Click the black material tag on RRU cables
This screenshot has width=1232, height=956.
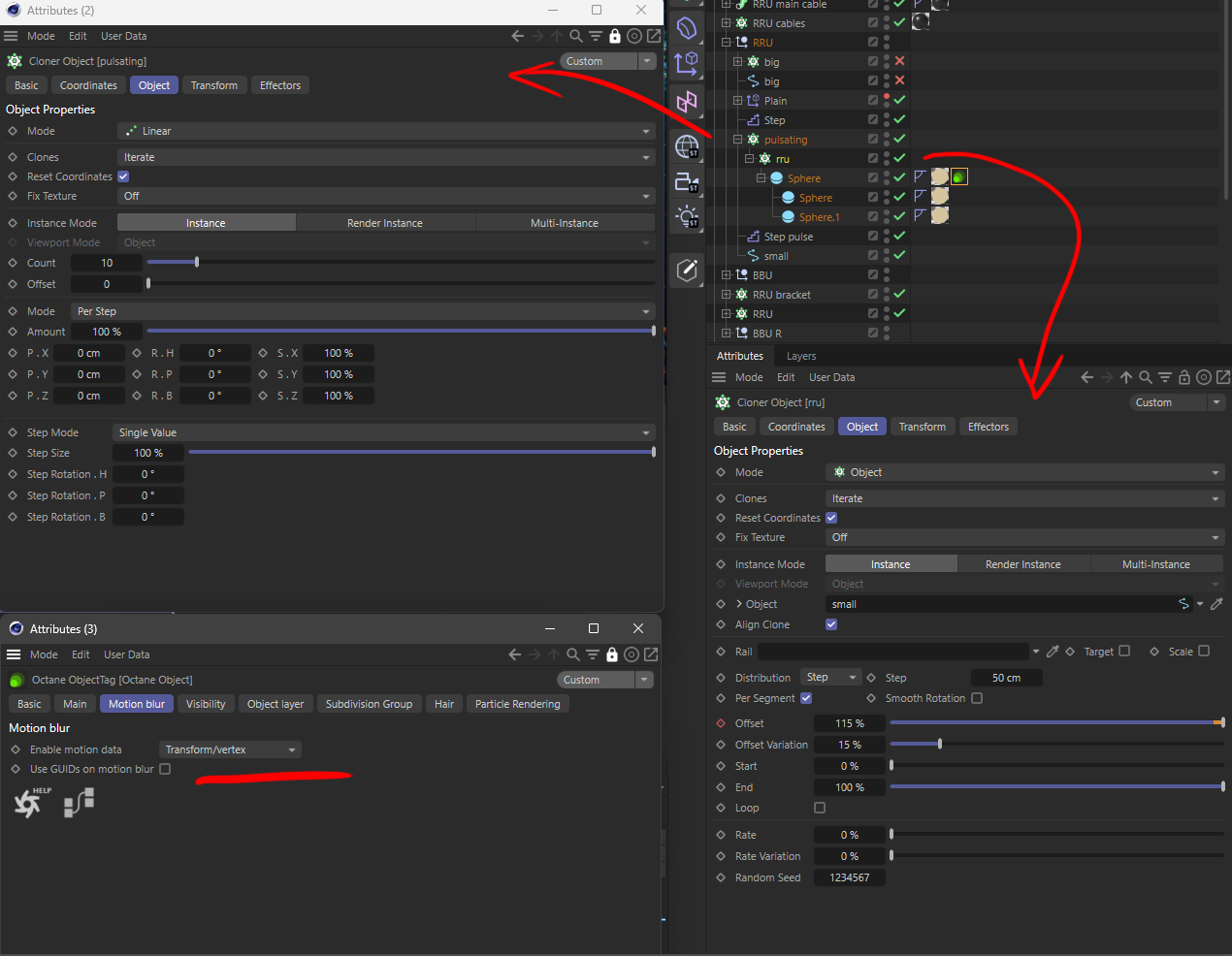tap(921, 21)
